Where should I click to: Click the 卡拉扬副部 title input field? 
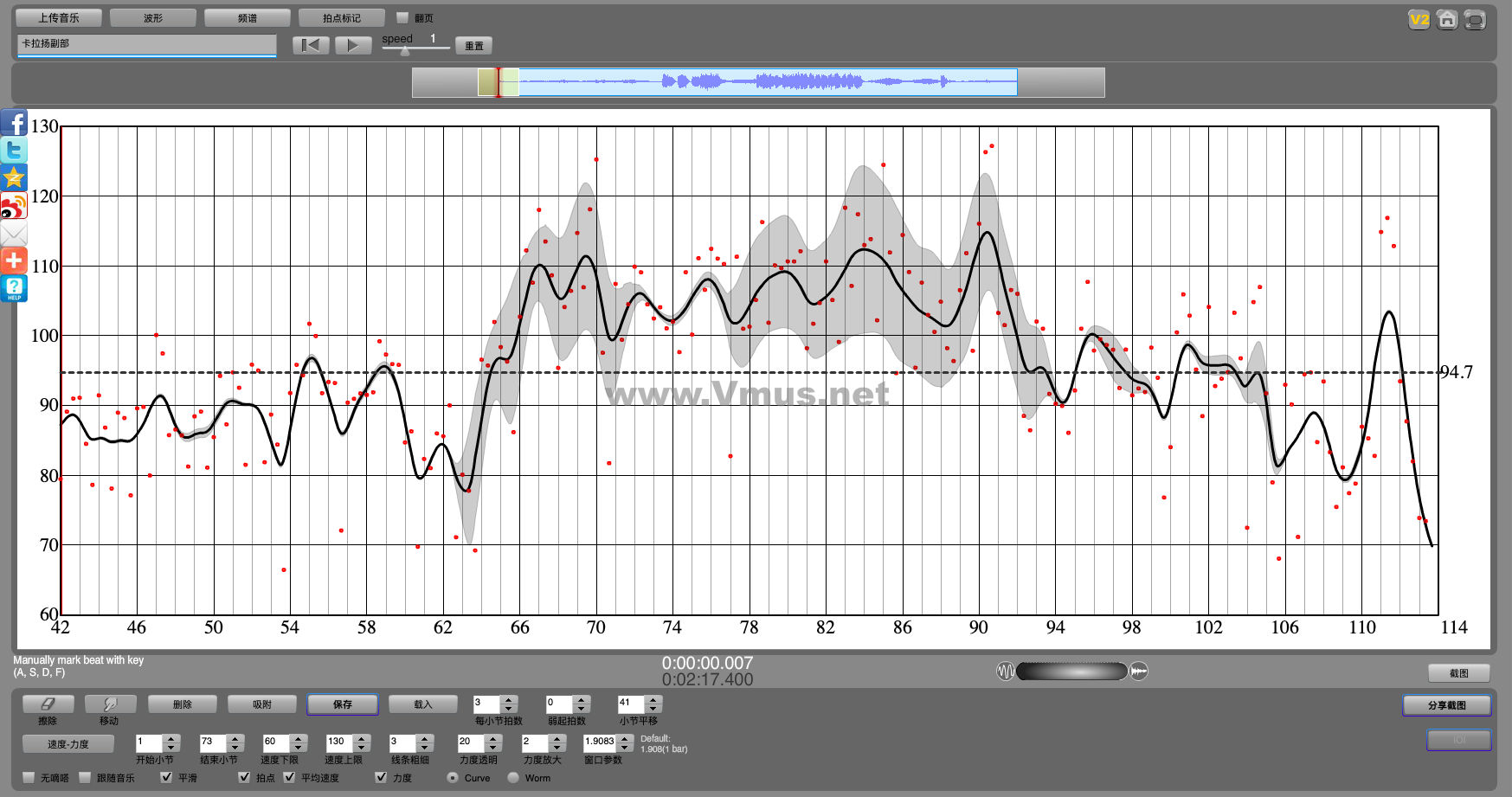tap(146, 45)
